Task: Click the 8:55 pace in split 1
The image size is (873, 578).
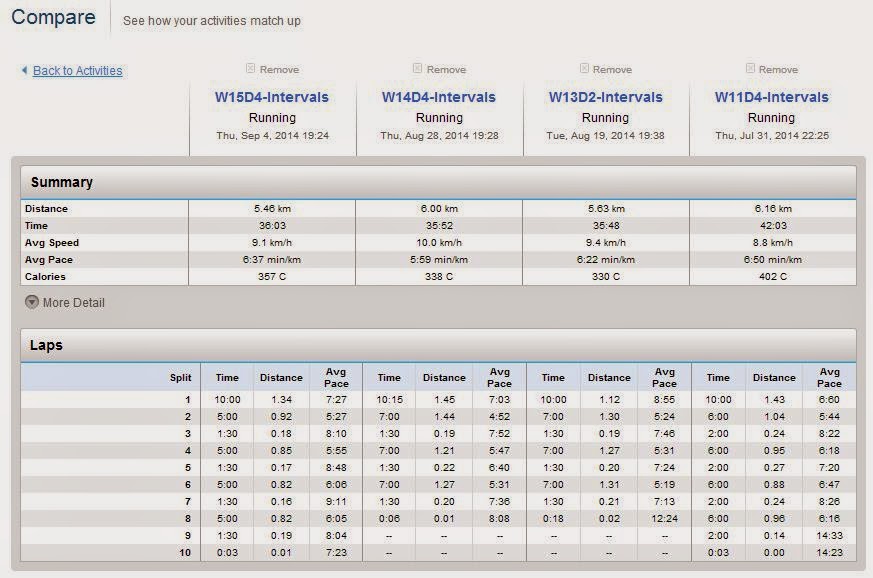Action: coord(664,400)
